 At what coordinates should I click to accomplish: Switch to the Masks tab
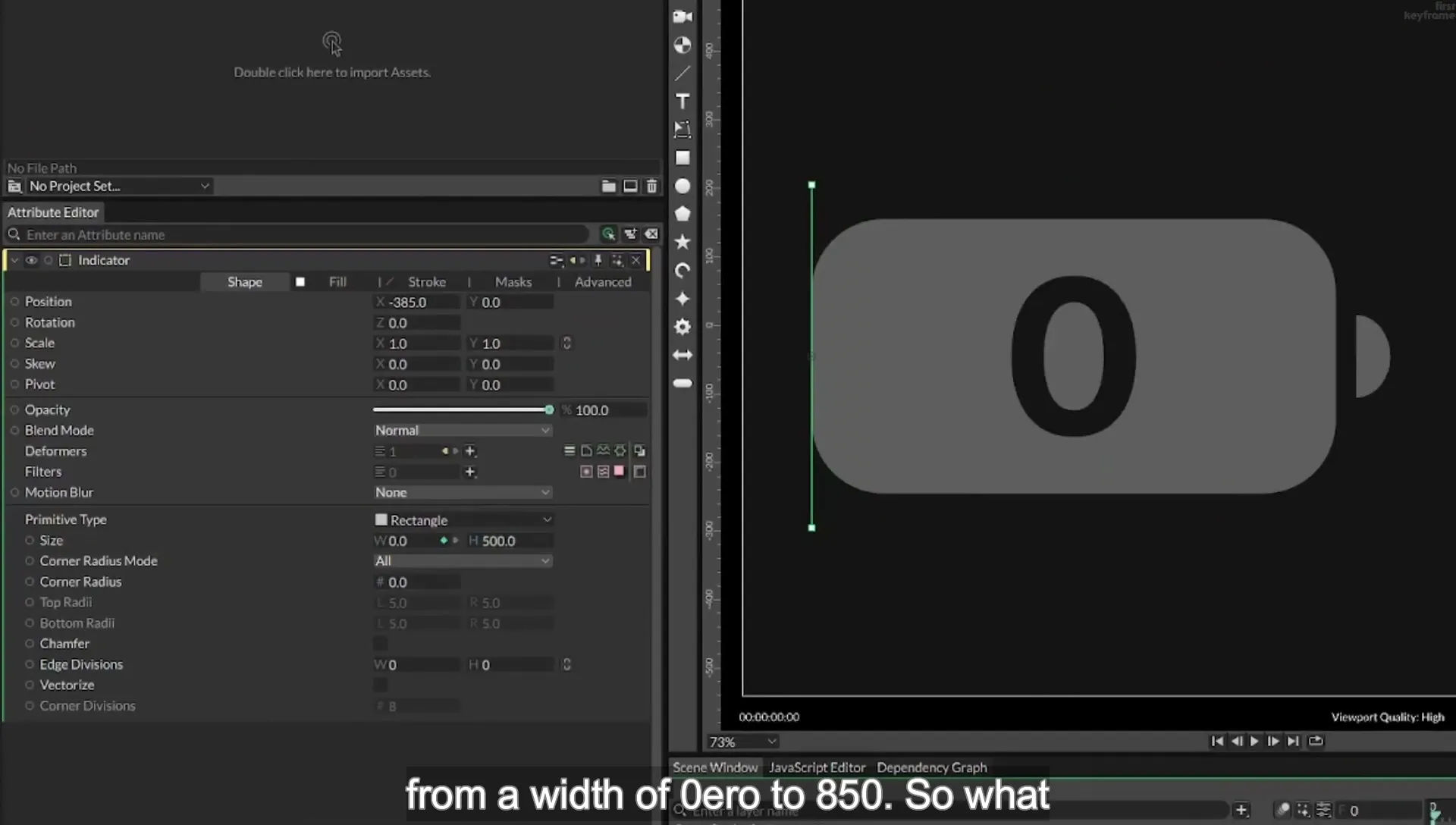click(513, 281)
